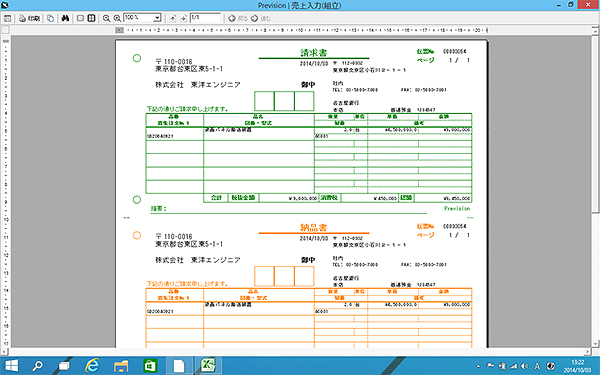Open the File Explorer taskbar icon
600x375 pixels.
click(121, 366)
